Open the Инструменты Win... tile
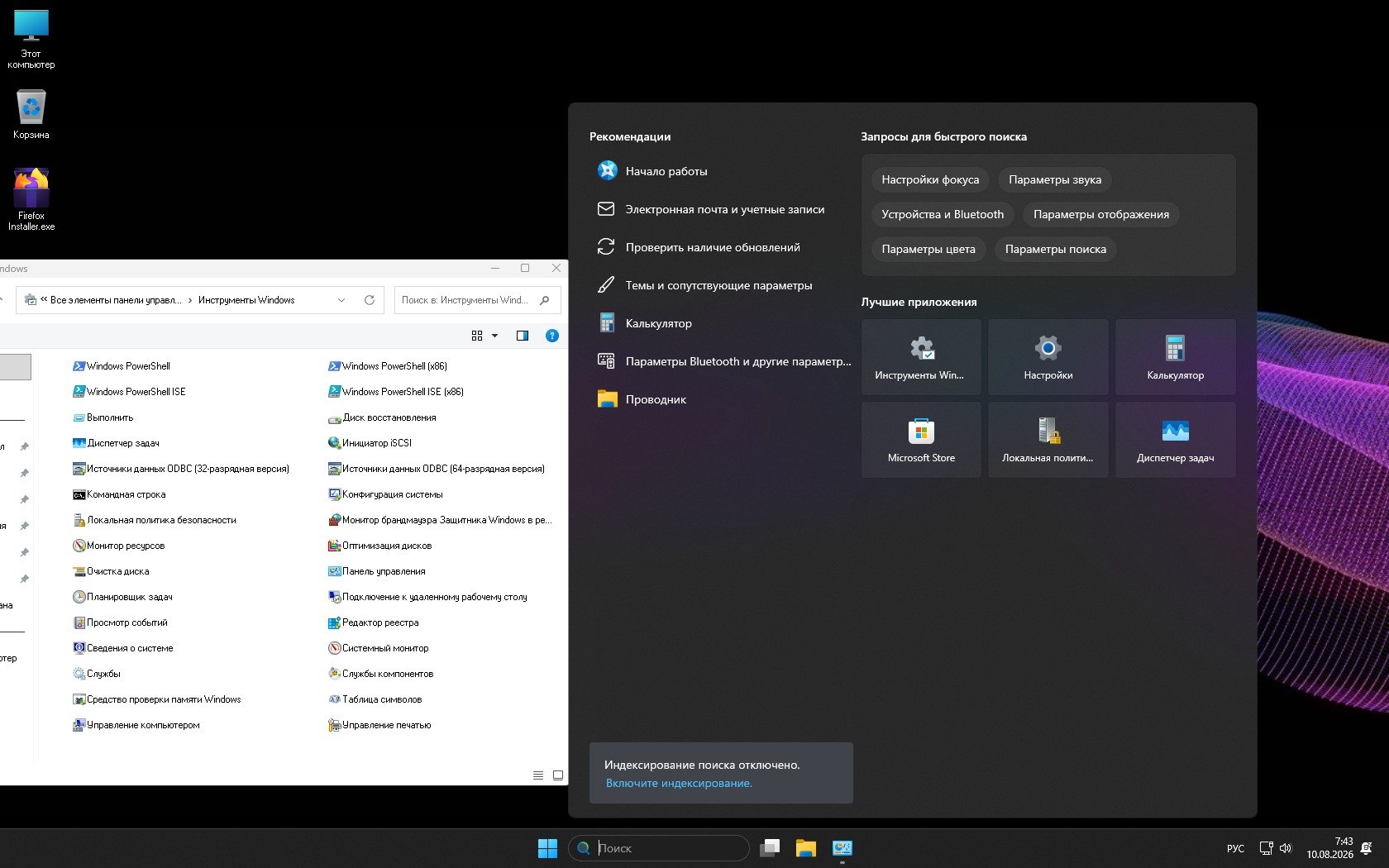 [x=921, y=357]
